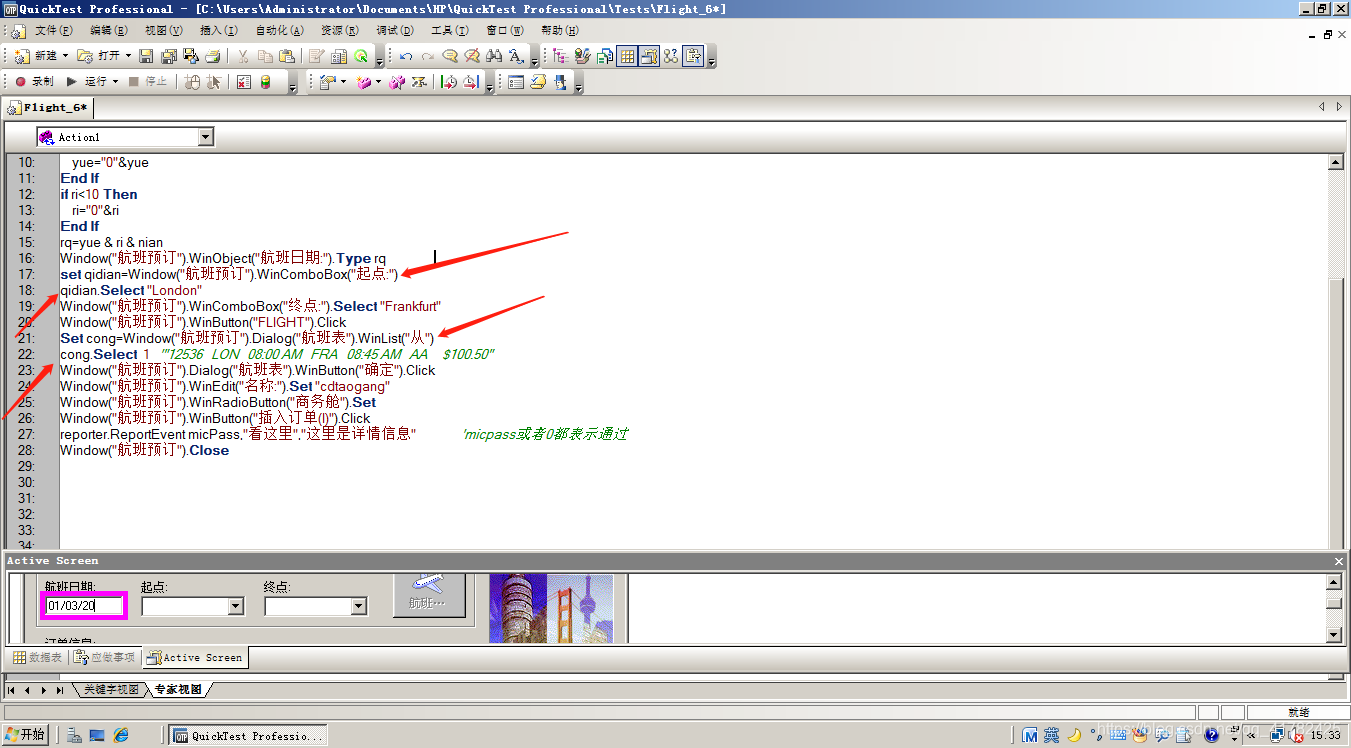Select the Flight_6* document tab
This screenshot has width=1351, height=748.
[48, 108]
